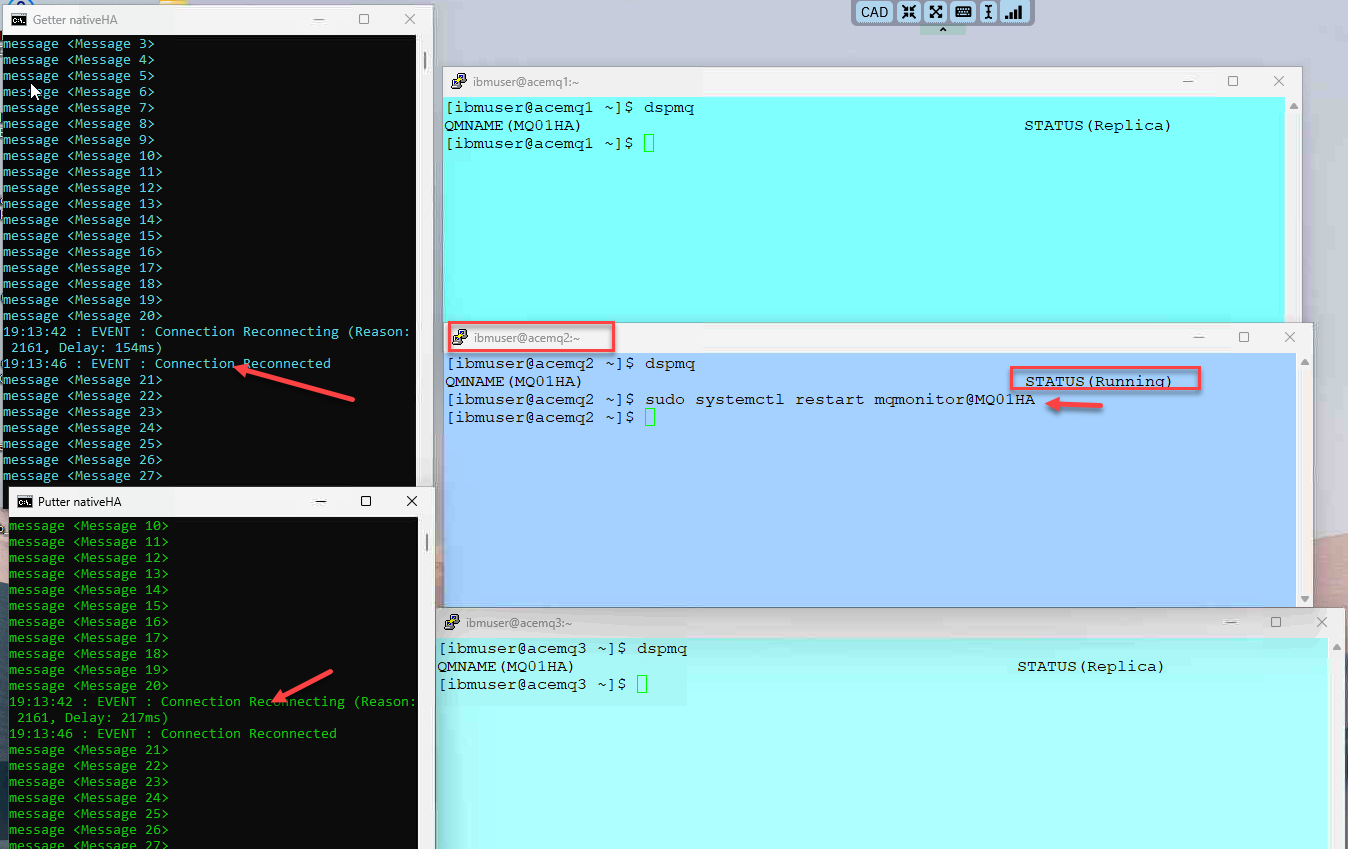Click message <Message 21> line in Getter window

pyautogui.click(x=83, y=379)
